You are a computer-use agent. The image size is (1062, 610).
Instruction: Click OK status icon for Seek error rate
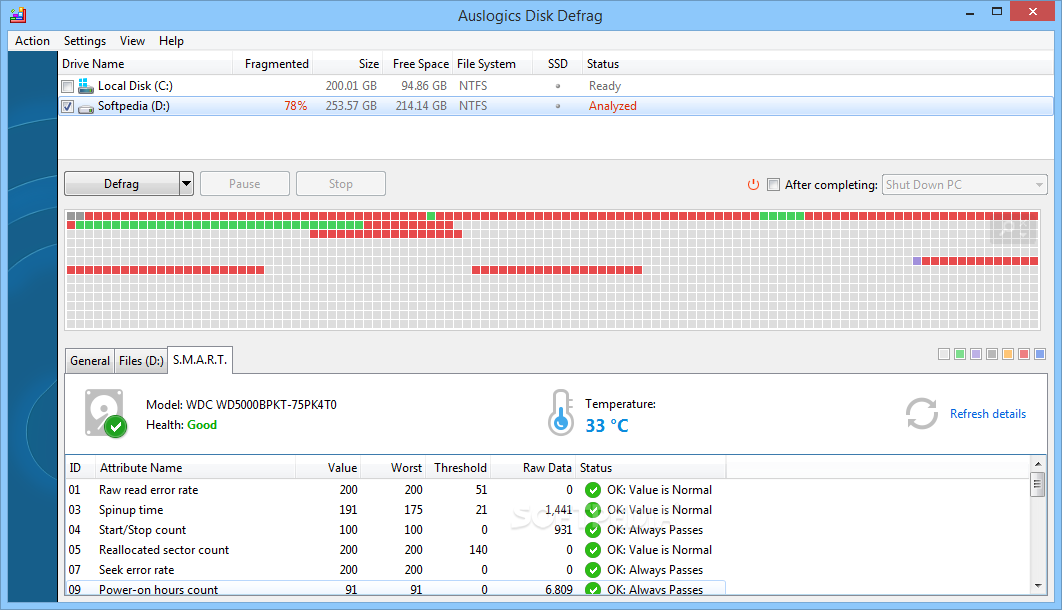click(x=593, y=570)
